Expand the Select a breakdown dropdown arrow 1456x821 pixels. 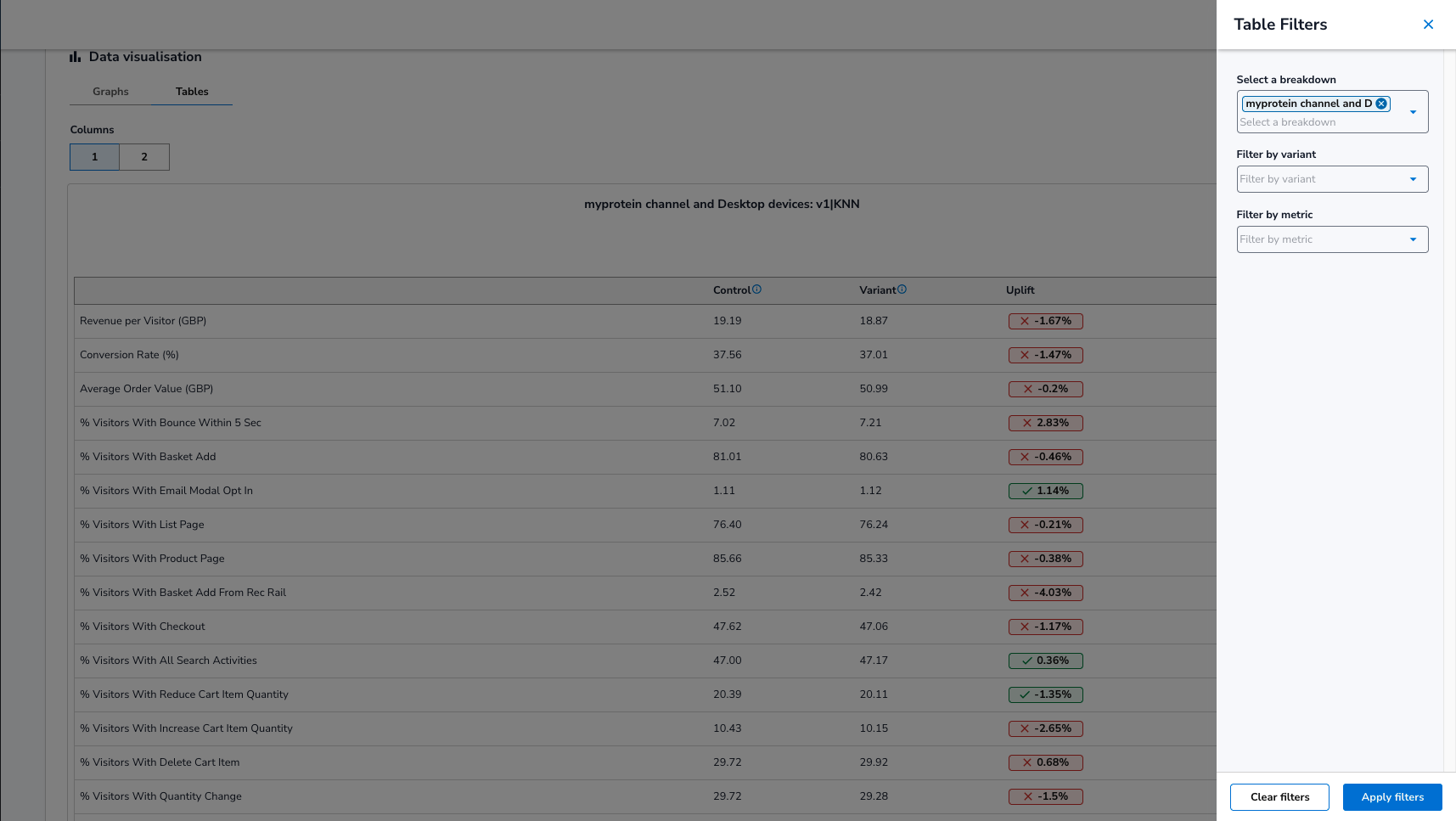(x=1413, y=112)
